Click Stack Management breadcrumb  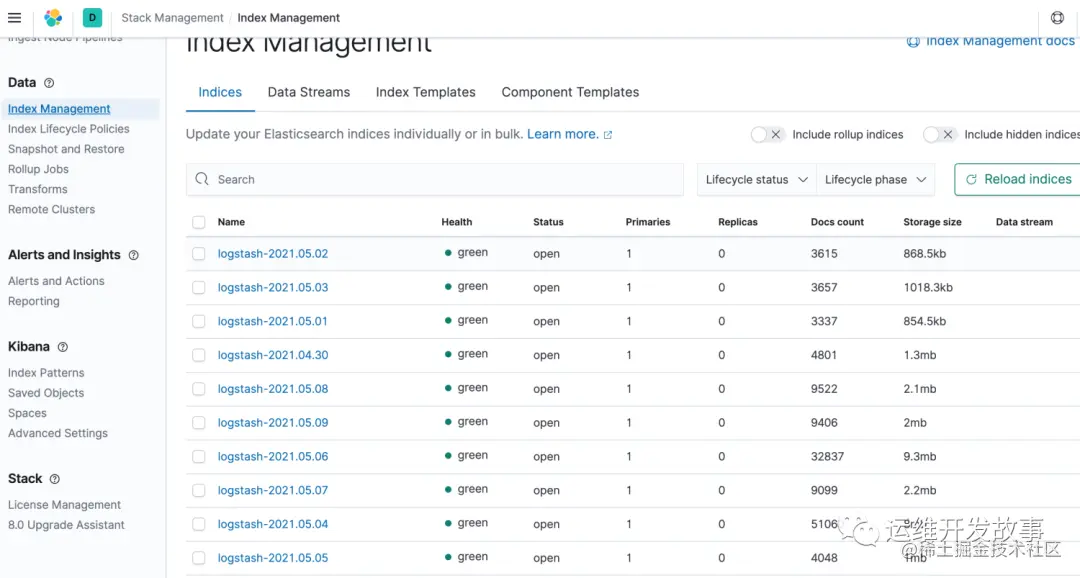pos(172,18)
